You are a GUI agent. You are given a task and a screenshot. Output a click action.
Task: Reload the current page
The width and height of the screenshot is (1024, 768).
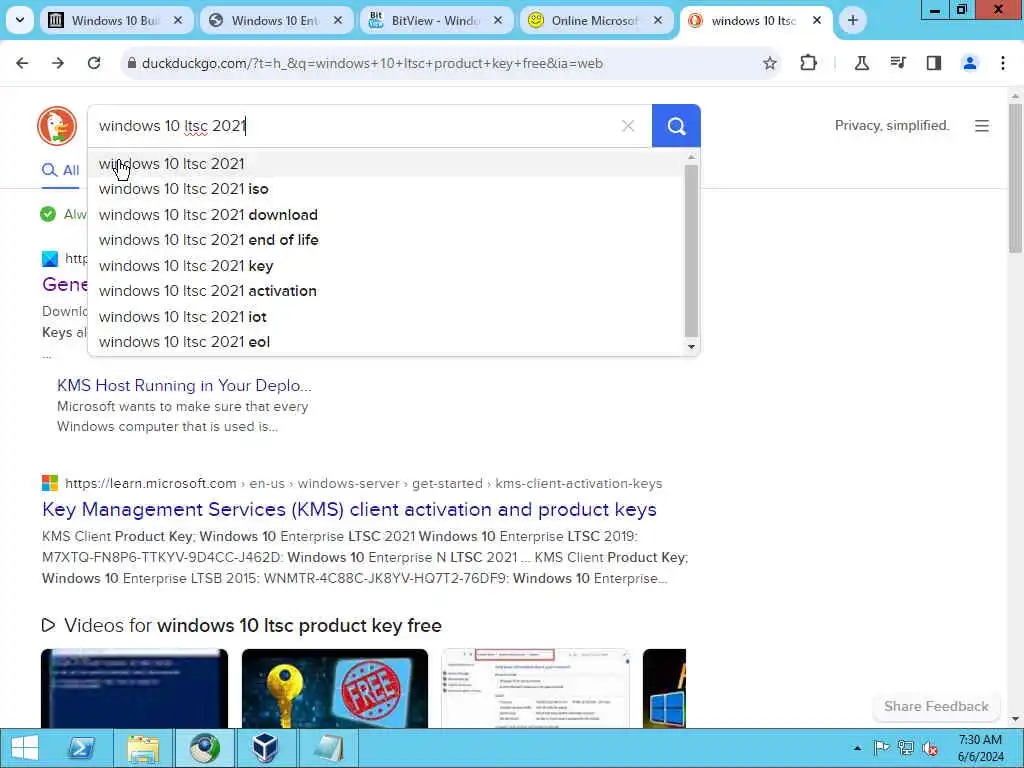[x=94, y=63]
